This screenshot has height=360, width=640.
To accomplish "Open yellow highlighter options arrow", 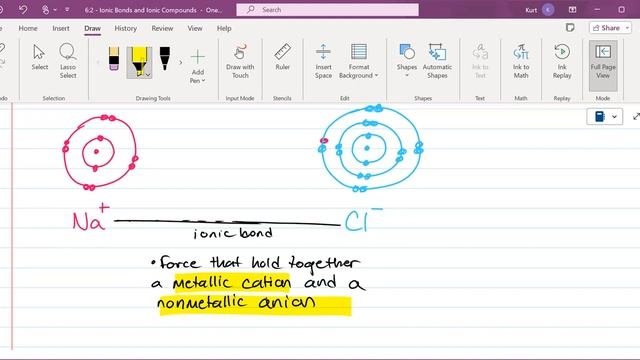I will (x=148, y=75).
